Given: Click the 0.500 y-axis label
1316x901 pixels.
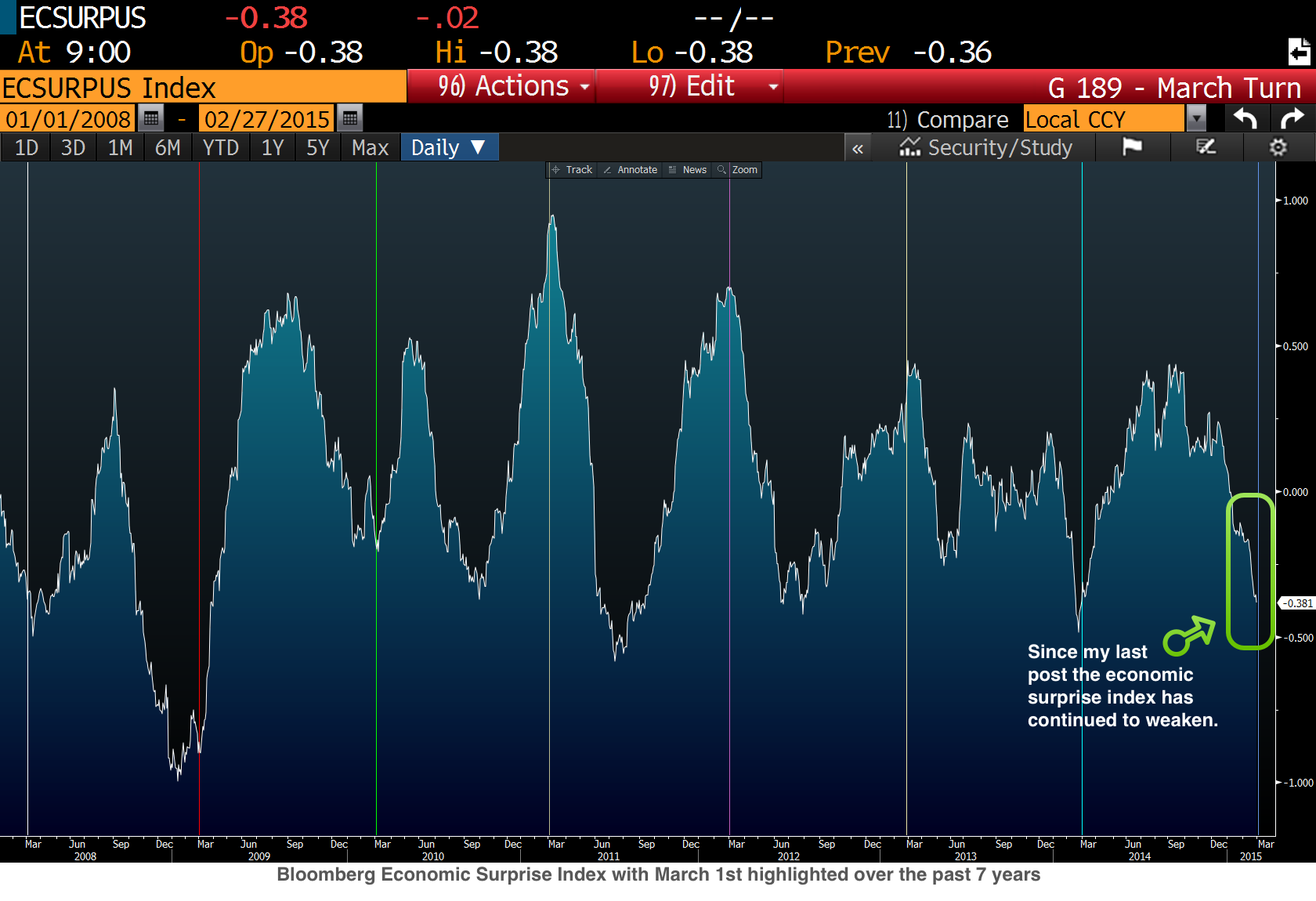Looking at the screenshot, I should (1296, 346).
